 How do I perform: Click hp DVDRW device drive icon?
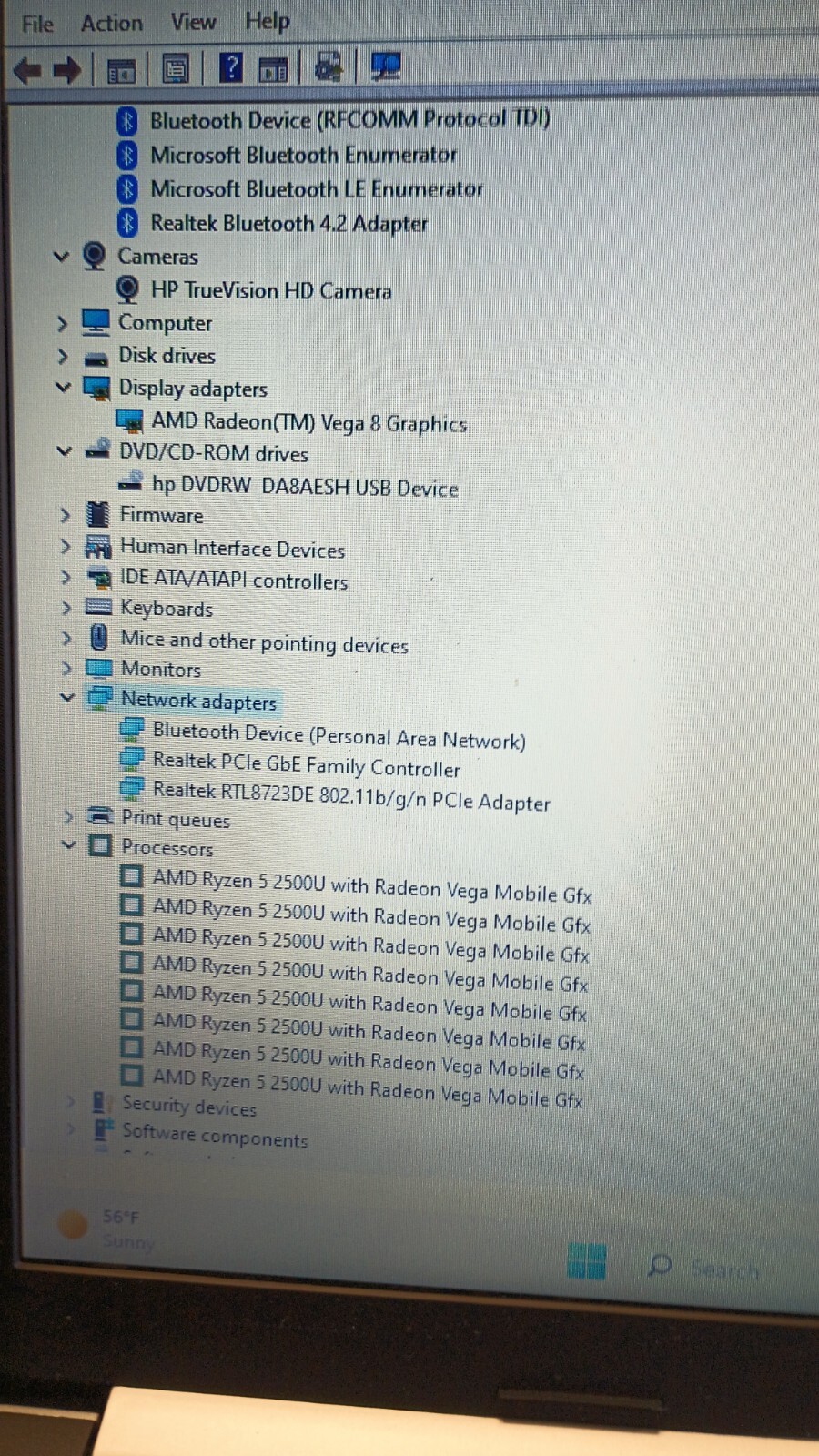pos(131,480)
